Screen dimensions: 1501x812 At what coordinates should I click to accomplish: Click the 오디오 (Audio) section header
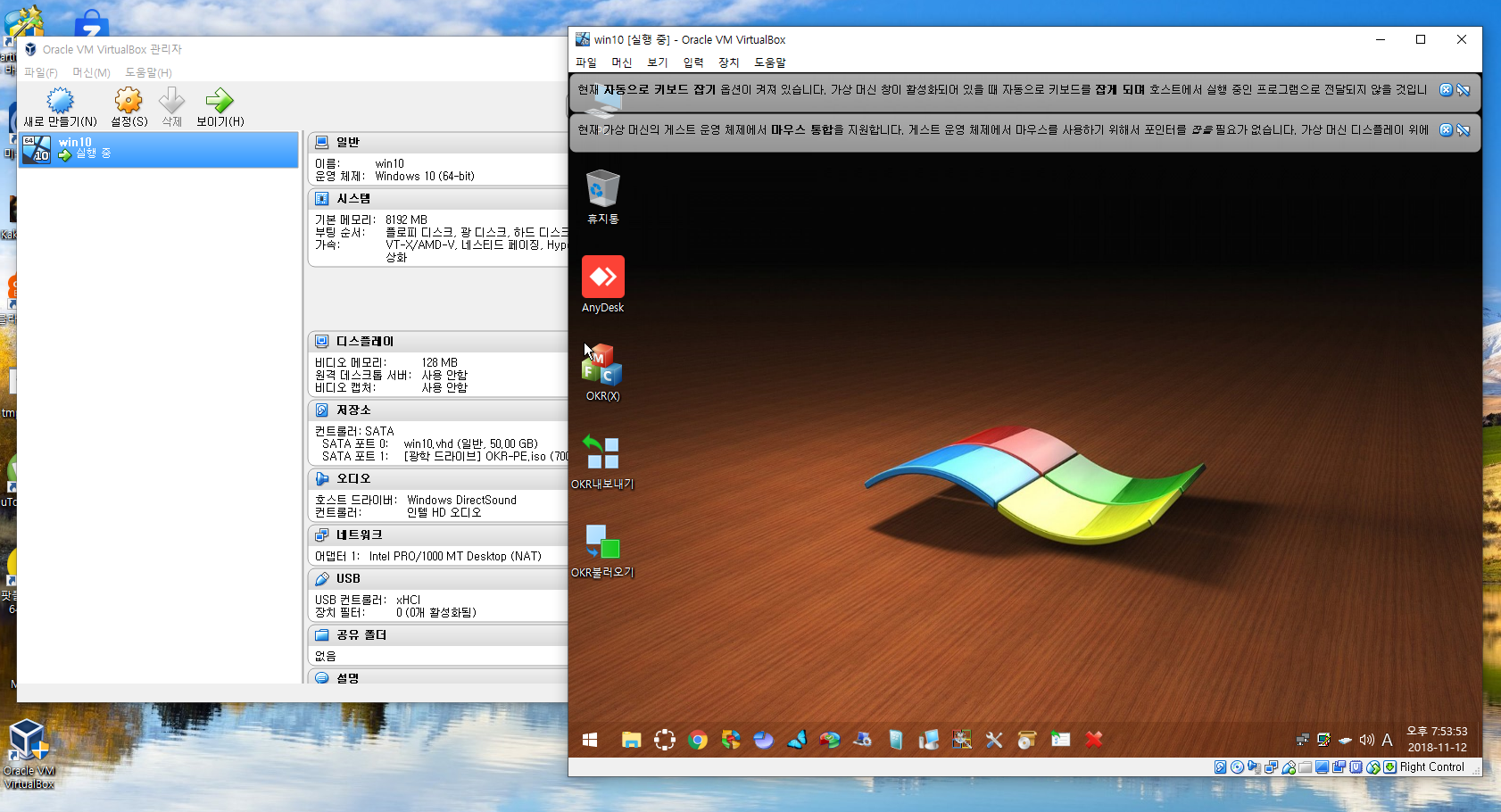pos(439,479)
